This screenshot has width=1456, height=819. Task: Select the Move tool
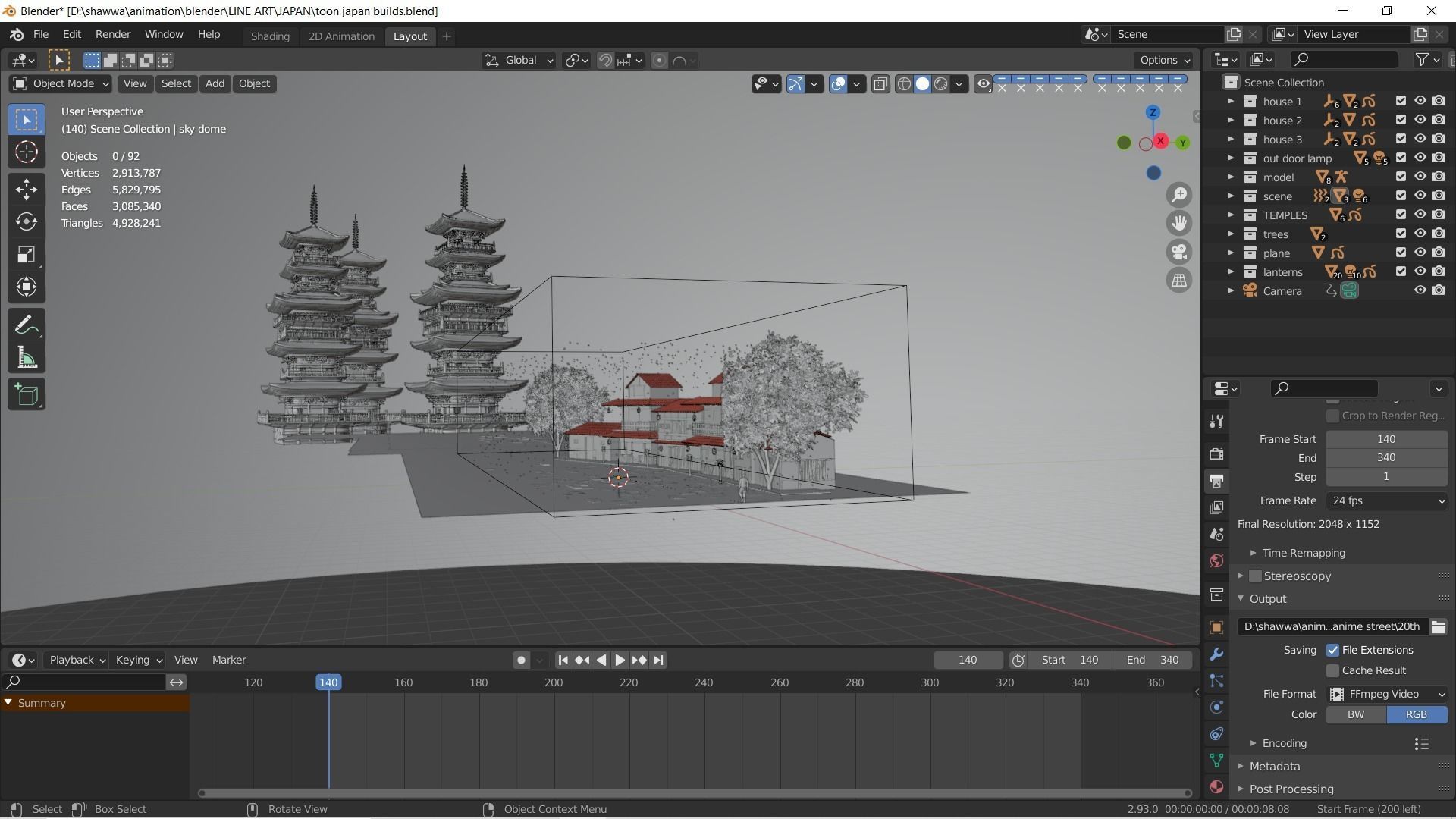point(27,189)
